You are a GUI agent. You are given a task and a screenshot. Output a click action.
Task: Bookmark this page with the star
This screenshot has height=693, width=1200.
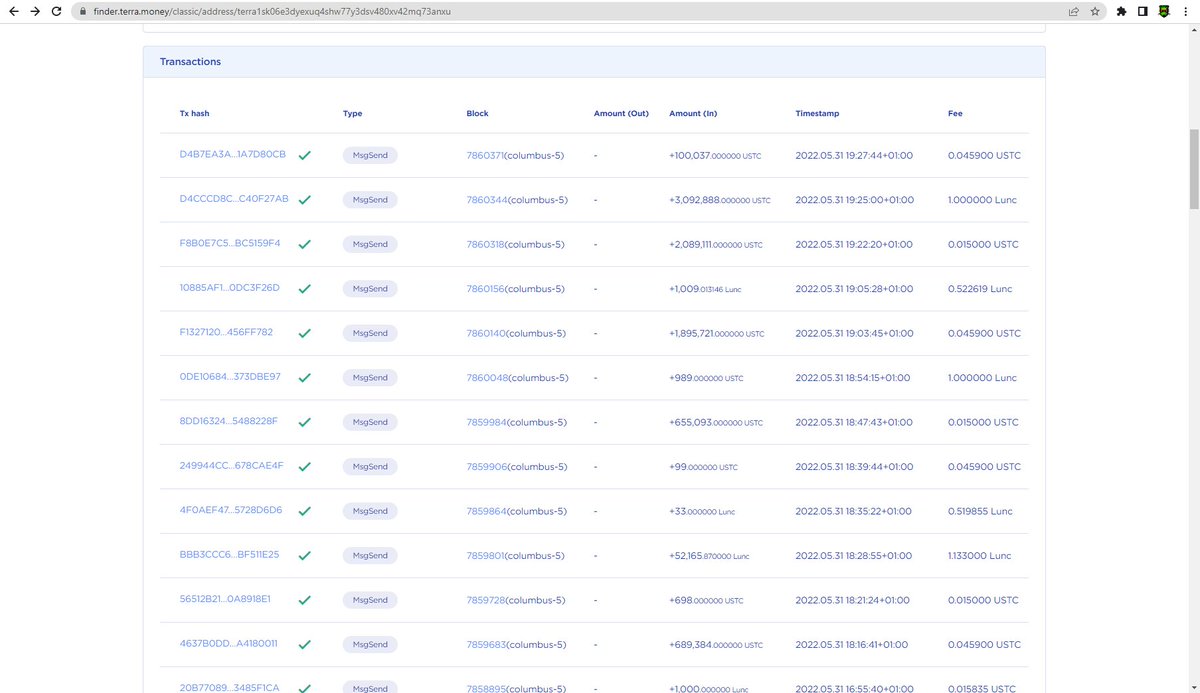(x=1095, y=12)
